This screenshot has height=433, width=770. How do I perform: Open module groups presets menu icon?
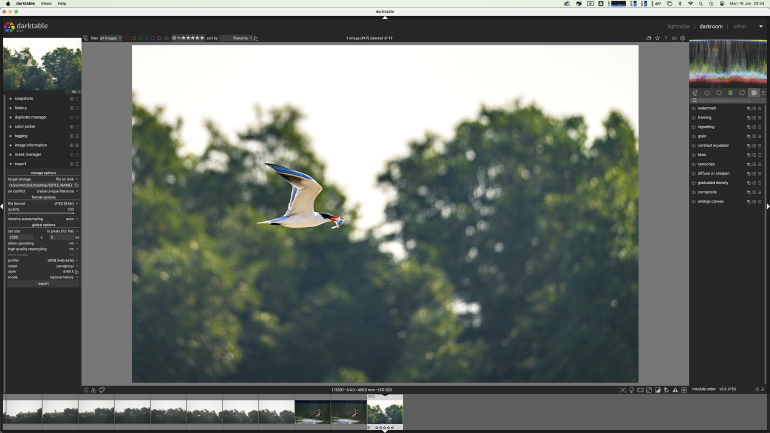[x=764, y=93]
